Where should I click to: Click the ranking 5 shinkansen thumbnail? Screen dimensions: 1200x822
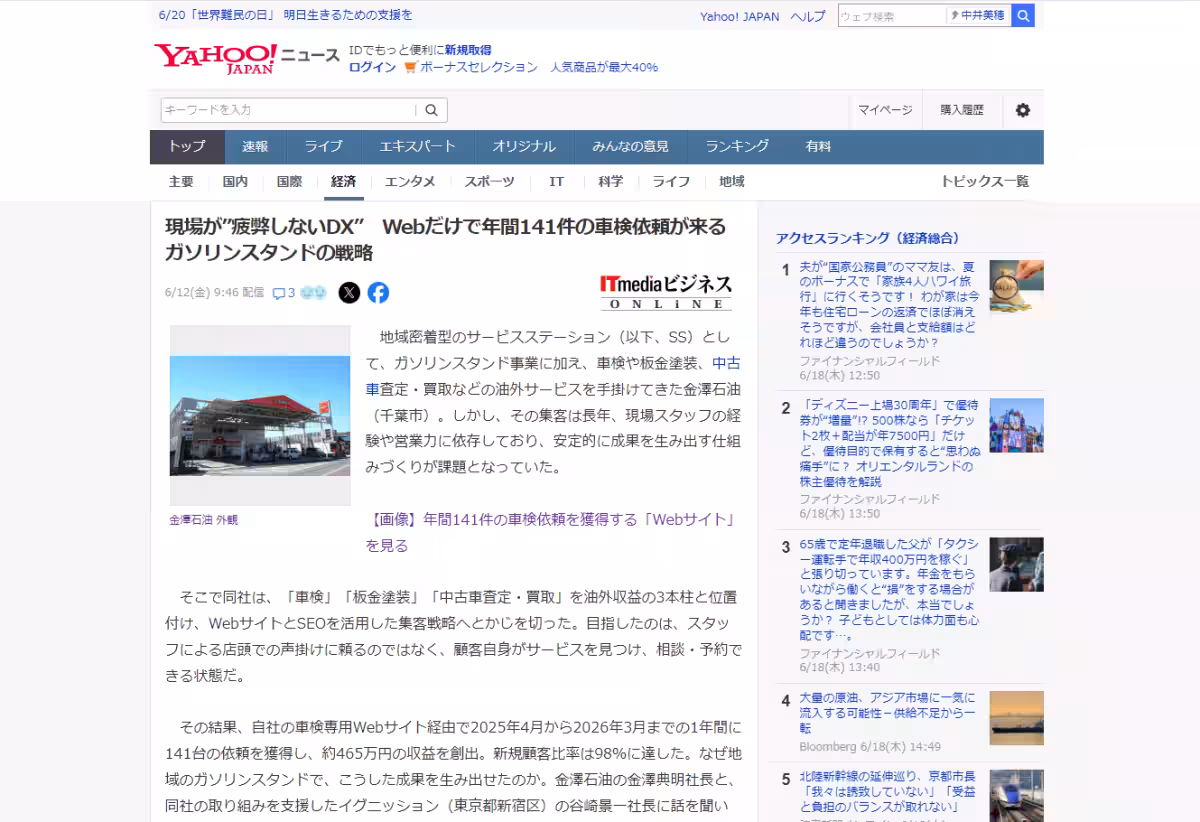[x=1016, y=795]
